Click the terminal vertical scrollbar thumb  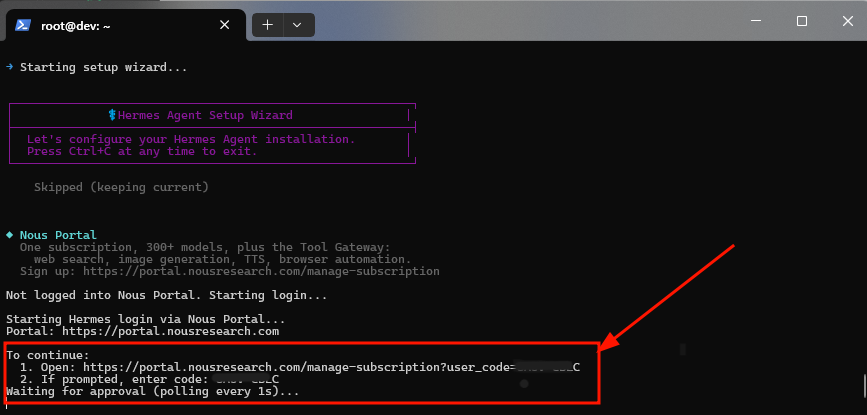(x=864, y=384)
